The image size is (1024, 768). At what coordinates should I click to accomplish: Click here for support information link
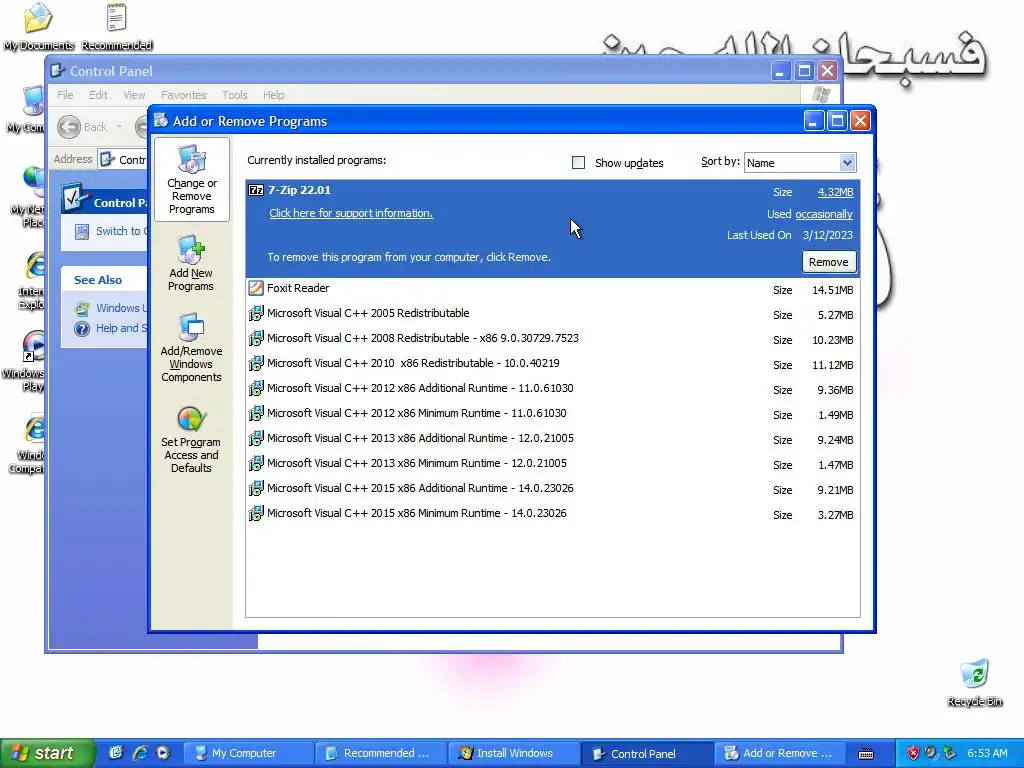[x=351, y=213]
